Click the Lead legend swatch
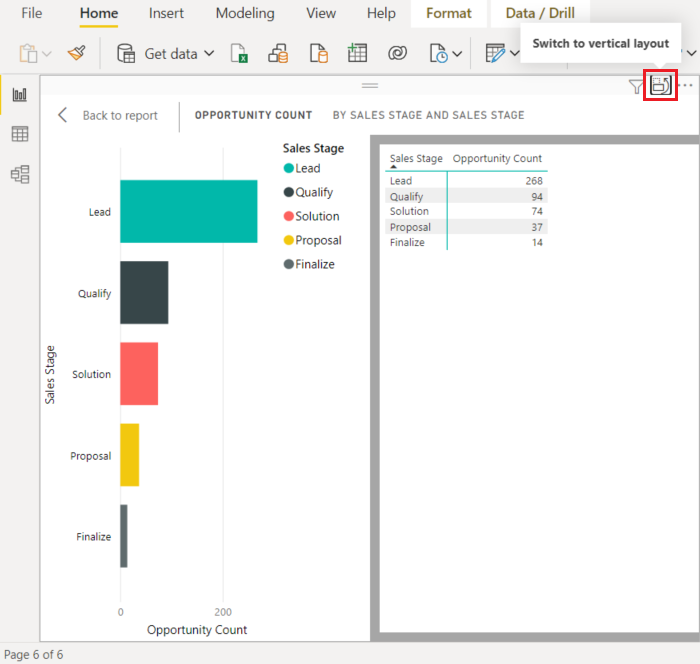Image resolution: width=700 pixels, height=664 pixels. point(288,168)
